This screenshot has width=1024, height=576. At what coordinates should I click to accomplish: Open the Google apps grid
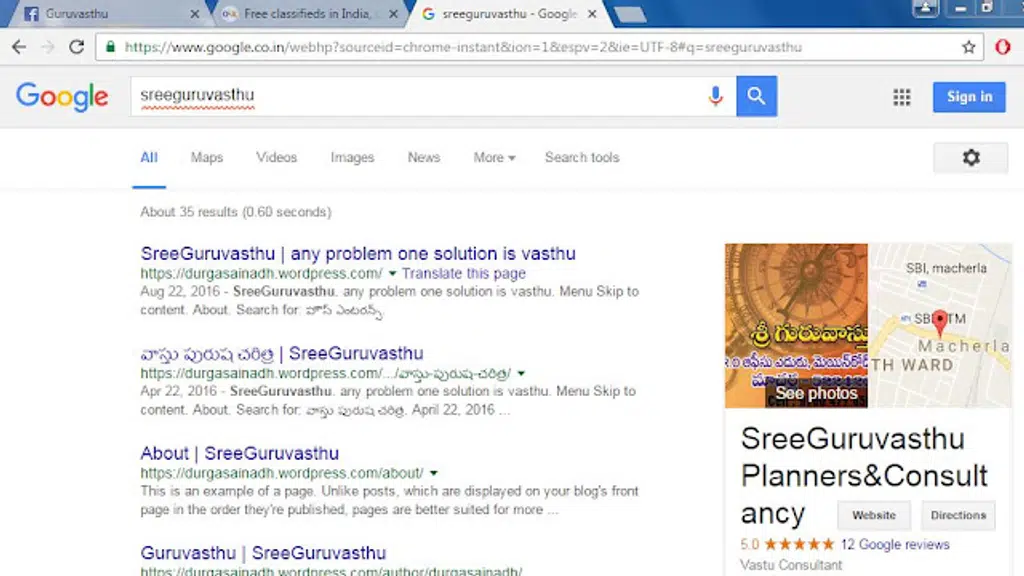[x=902, y=97]
